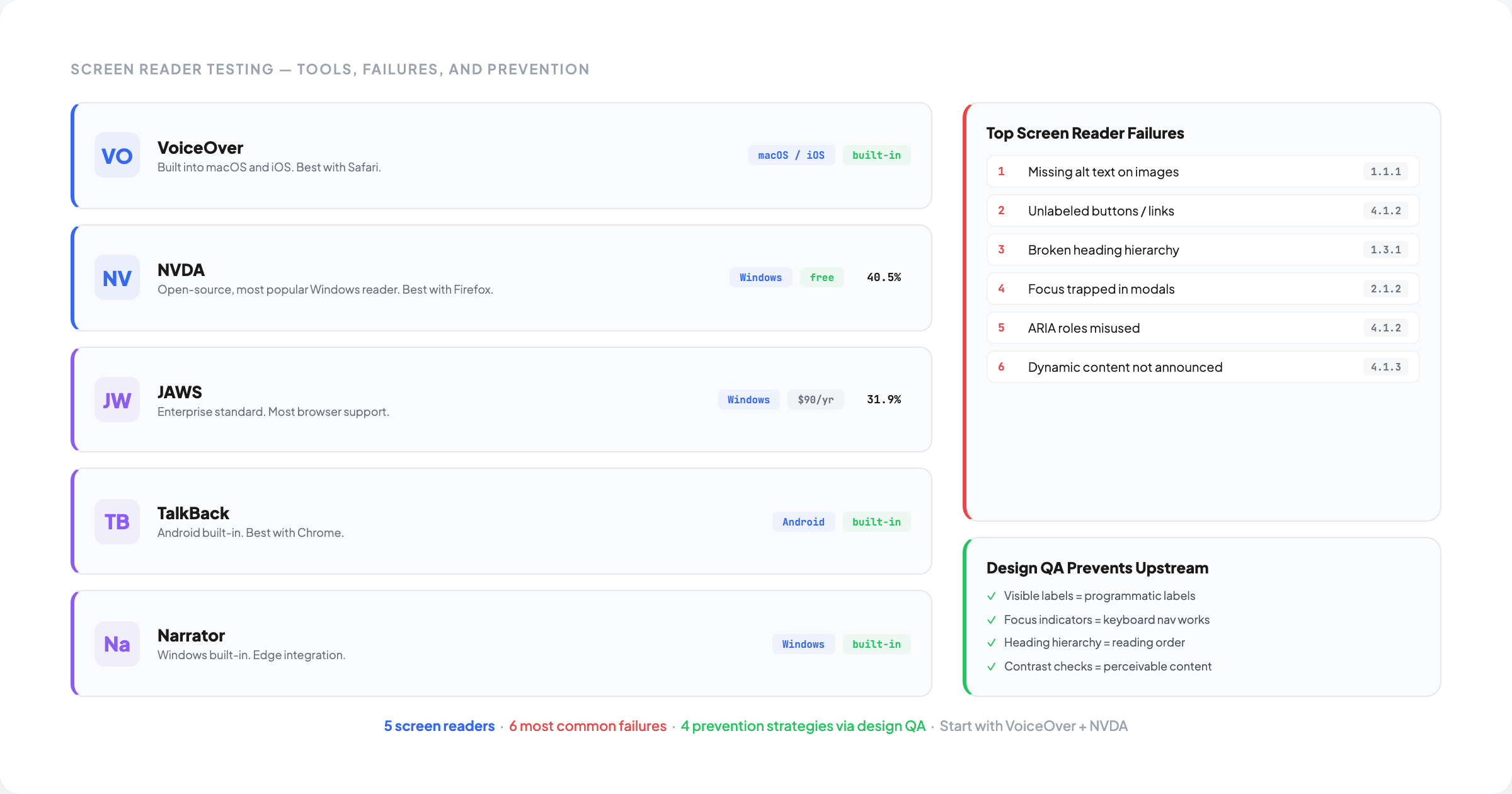Click 'Open-source, most popular Windows reader' description
The height and width of the screenshot is (794, 1512).
pyautogui.click(x=325, y=289)
